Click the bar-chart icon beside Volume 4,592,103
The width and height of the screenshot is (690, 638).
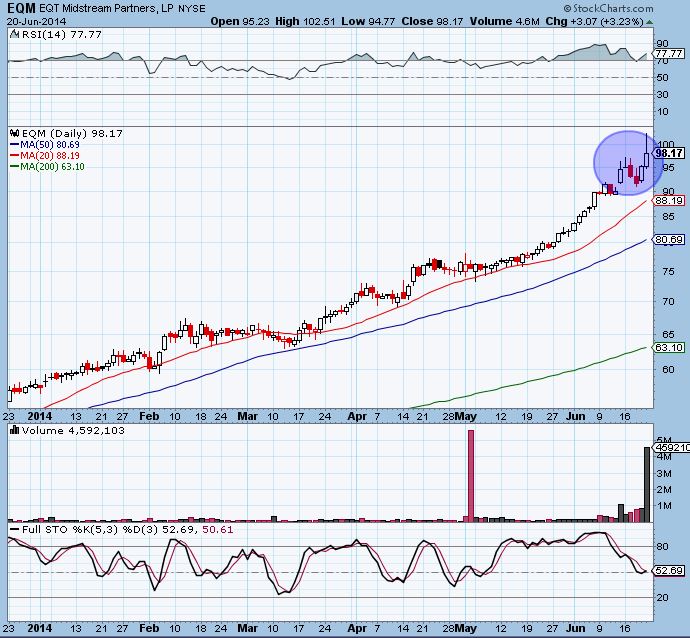15,430
